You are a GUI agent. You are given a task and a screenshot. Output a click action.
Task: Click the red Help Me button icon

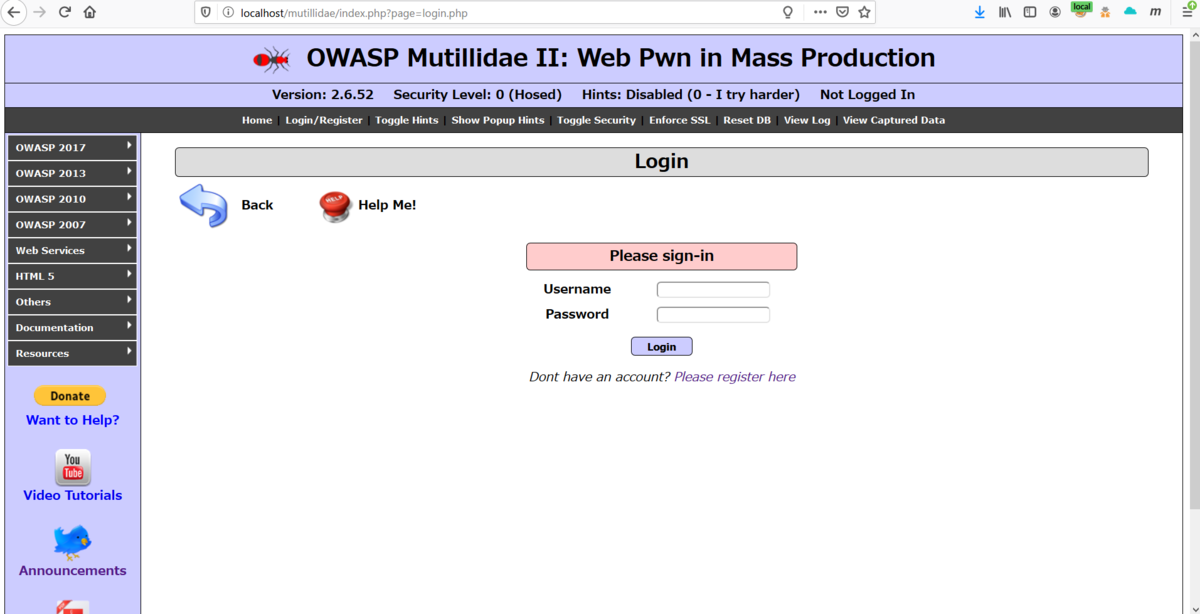[x=335, y=206]
